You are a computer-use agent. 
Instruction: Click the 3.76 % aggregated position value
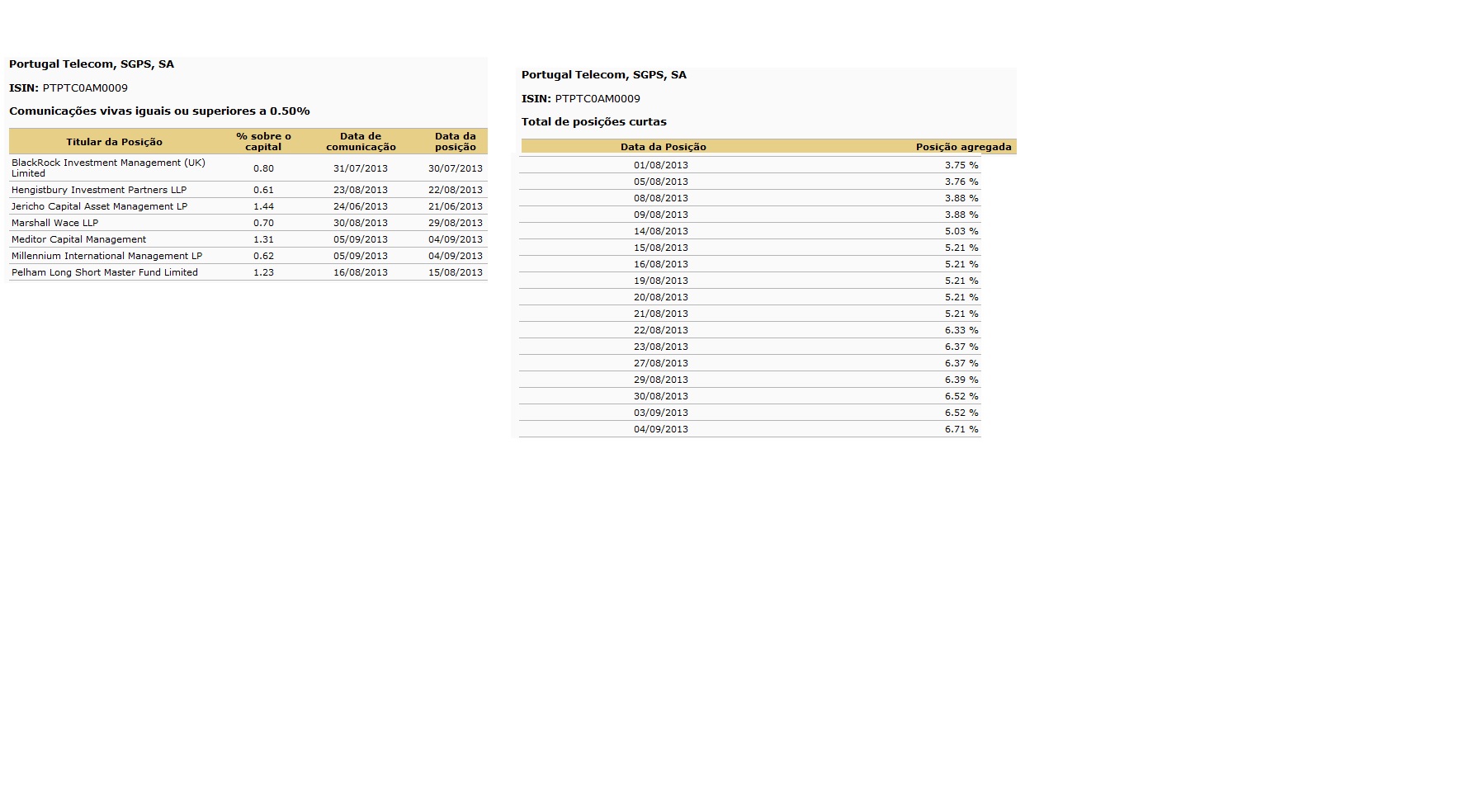point(961,182)
